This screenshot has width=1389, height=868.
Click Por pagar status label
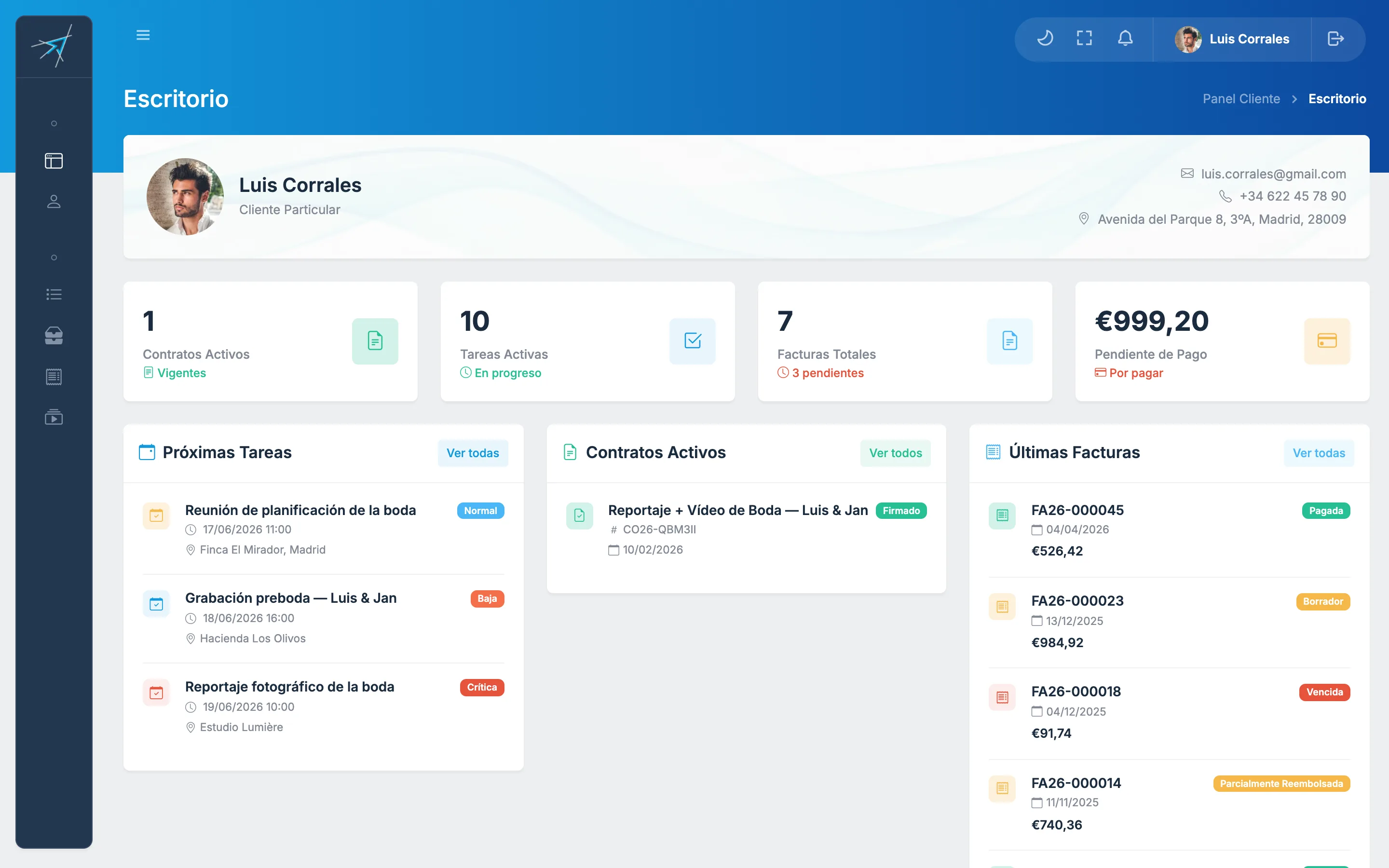pos(1136,373)
